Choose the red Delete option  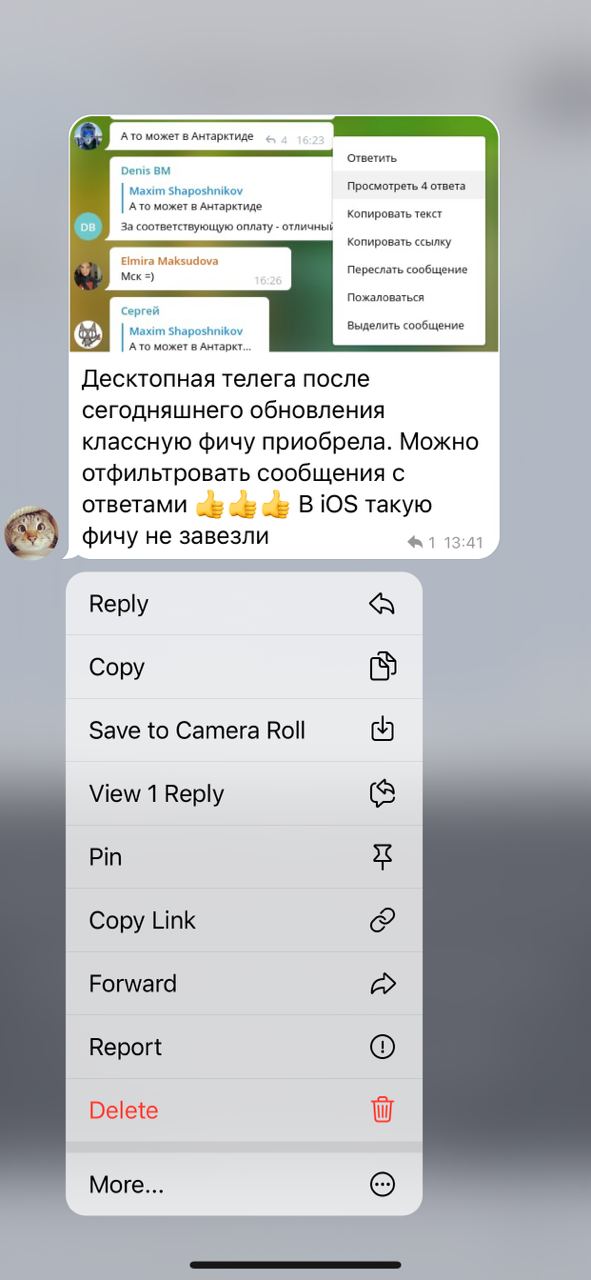pos(244,1110)
